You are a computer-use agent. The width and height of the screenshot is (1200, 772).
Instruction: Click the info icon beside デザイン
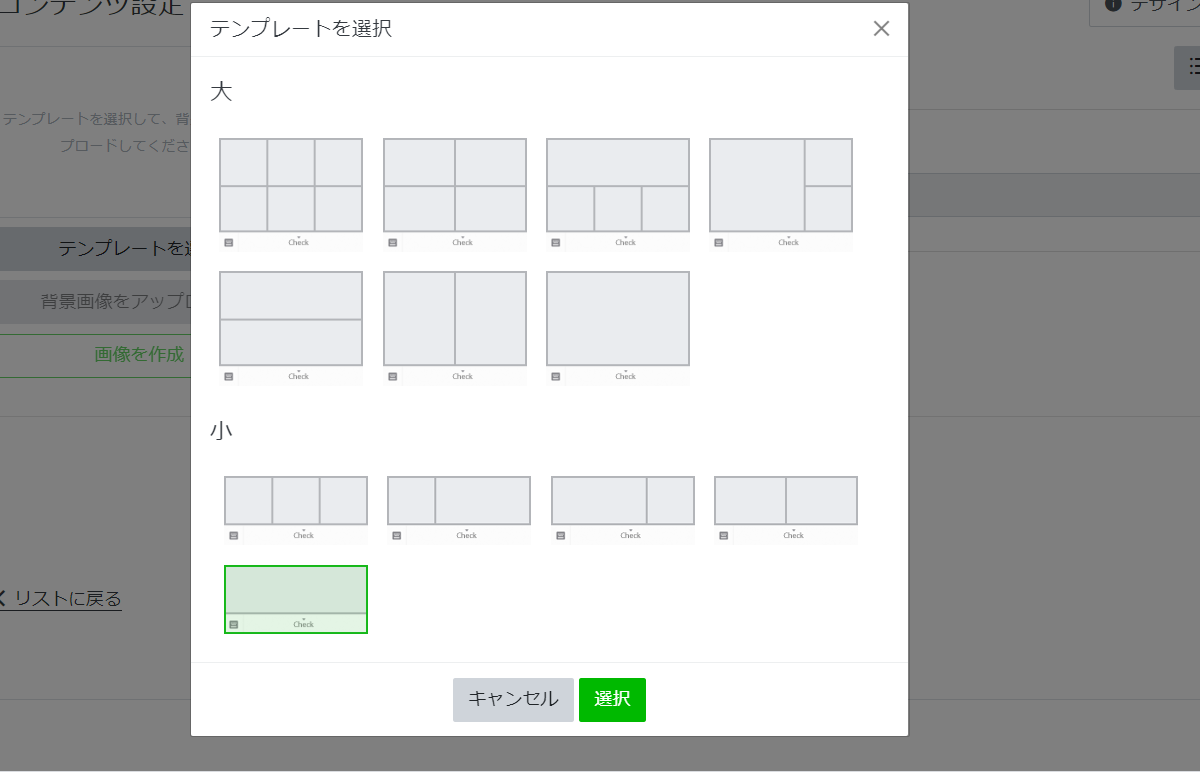(1113, 5)
